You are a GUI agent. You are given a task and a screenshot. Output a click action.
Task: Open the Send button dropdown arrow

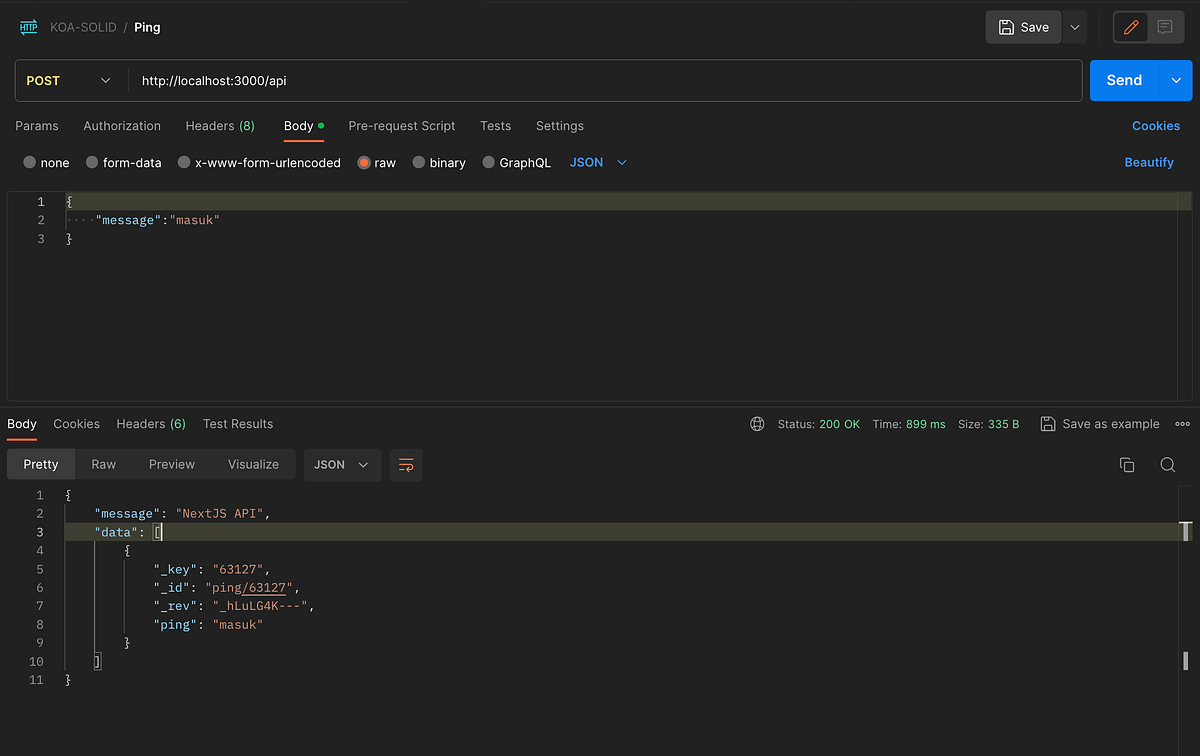1176,81
